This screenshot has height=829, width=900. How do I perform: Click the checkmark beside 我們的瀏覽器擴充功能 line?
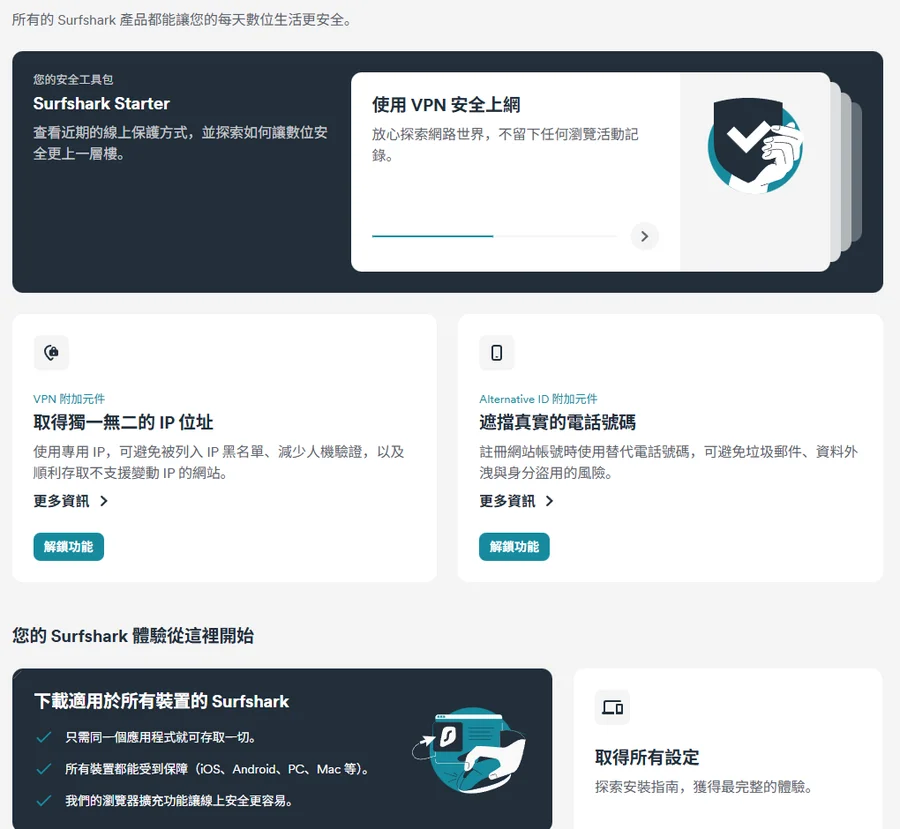coord(43,801)
